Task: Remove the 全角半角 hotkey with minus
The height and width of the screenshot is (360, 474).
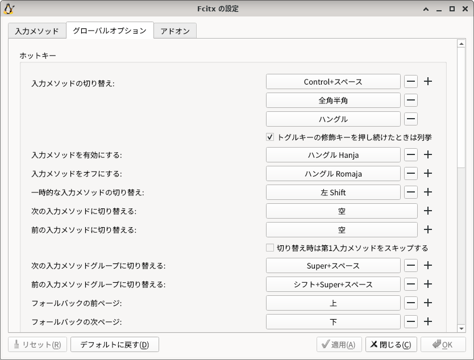Action: (411, 100)
